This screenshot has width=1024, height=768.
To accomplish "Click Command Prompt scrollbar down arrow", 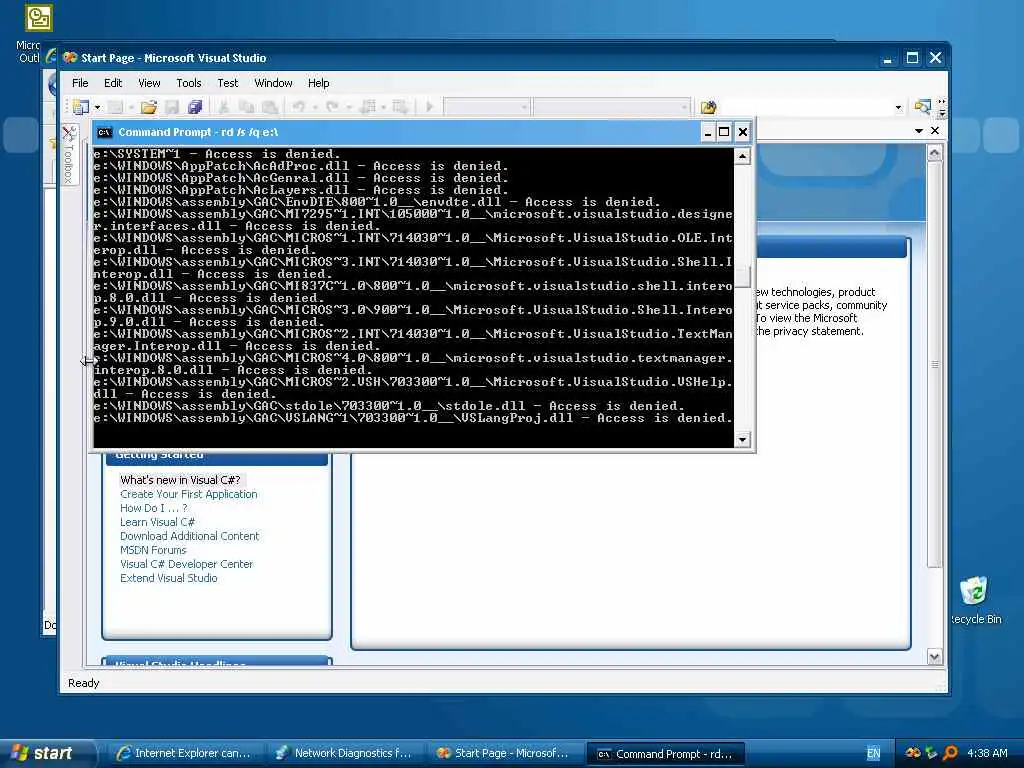I will (x=742, y=440).
